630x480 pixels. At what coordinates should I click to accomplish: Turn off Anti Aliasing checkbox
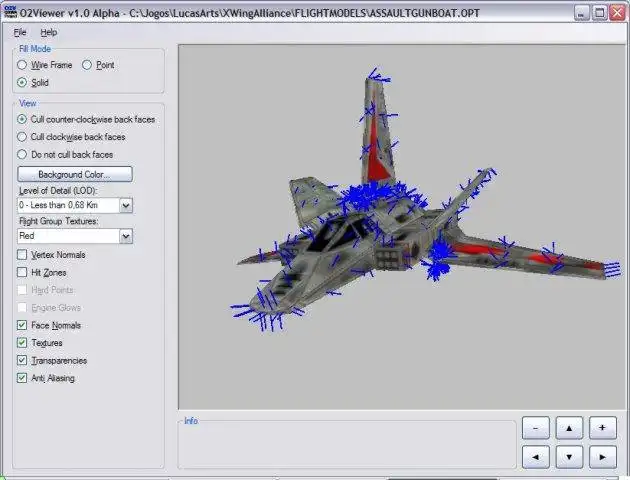[x=22, y=378]
